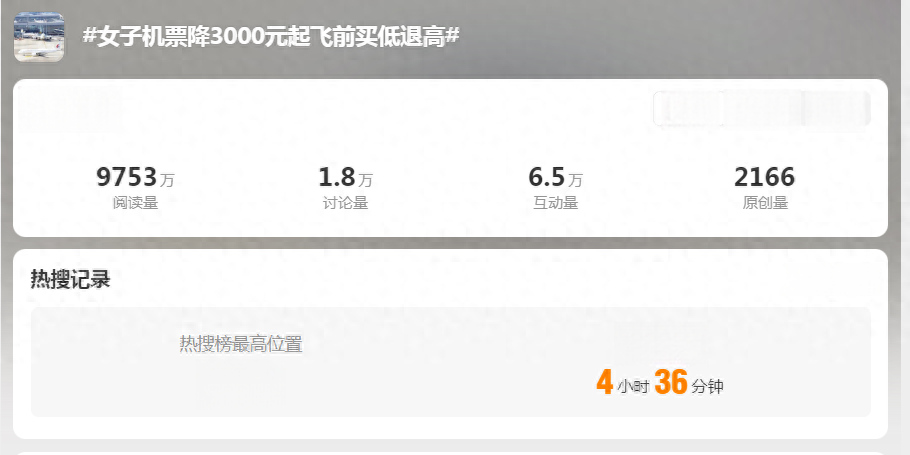
Task: Select the 6.5 interaction count number
Action: click(x=546, y=177)
